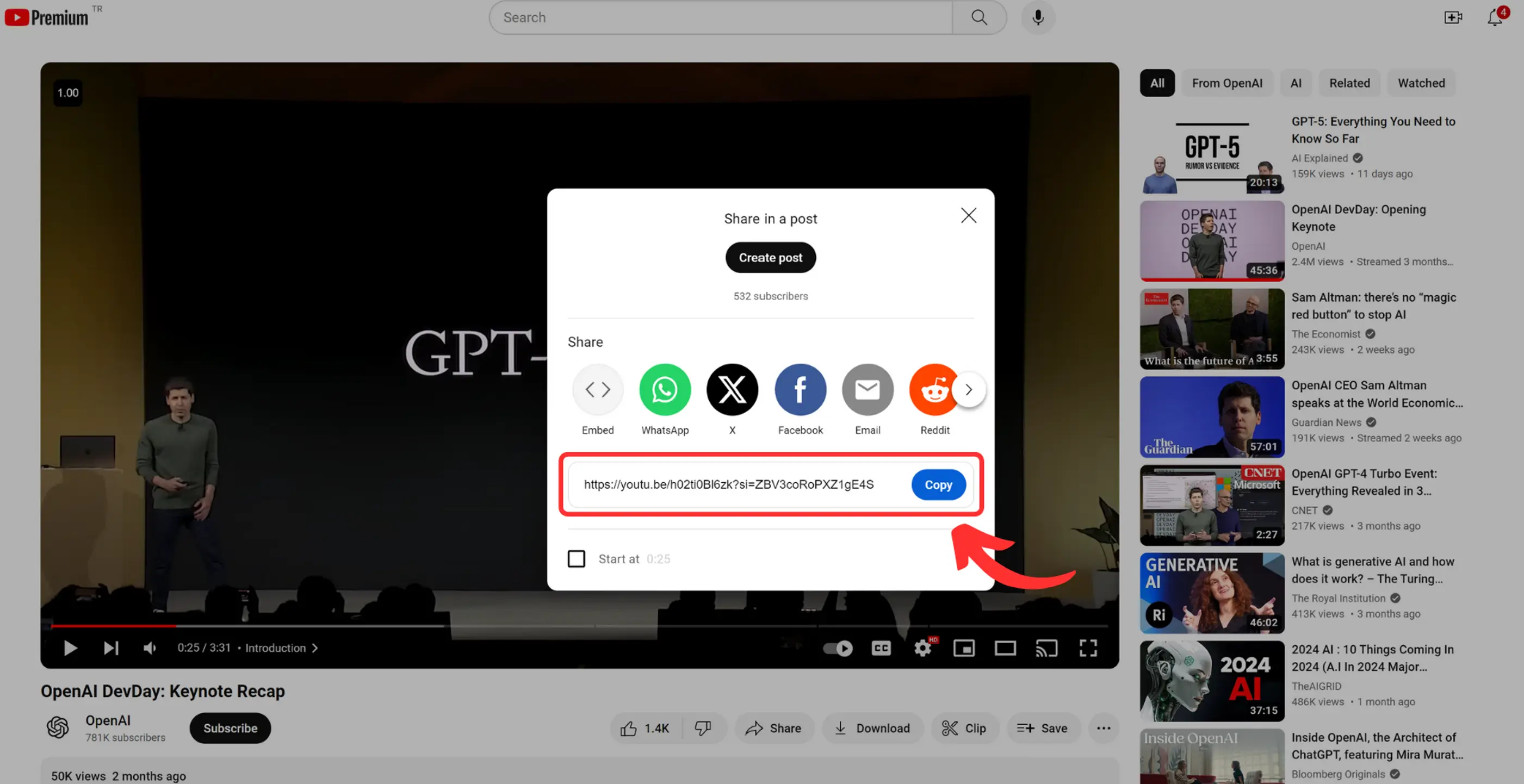Click the Download button

point(872,728)
